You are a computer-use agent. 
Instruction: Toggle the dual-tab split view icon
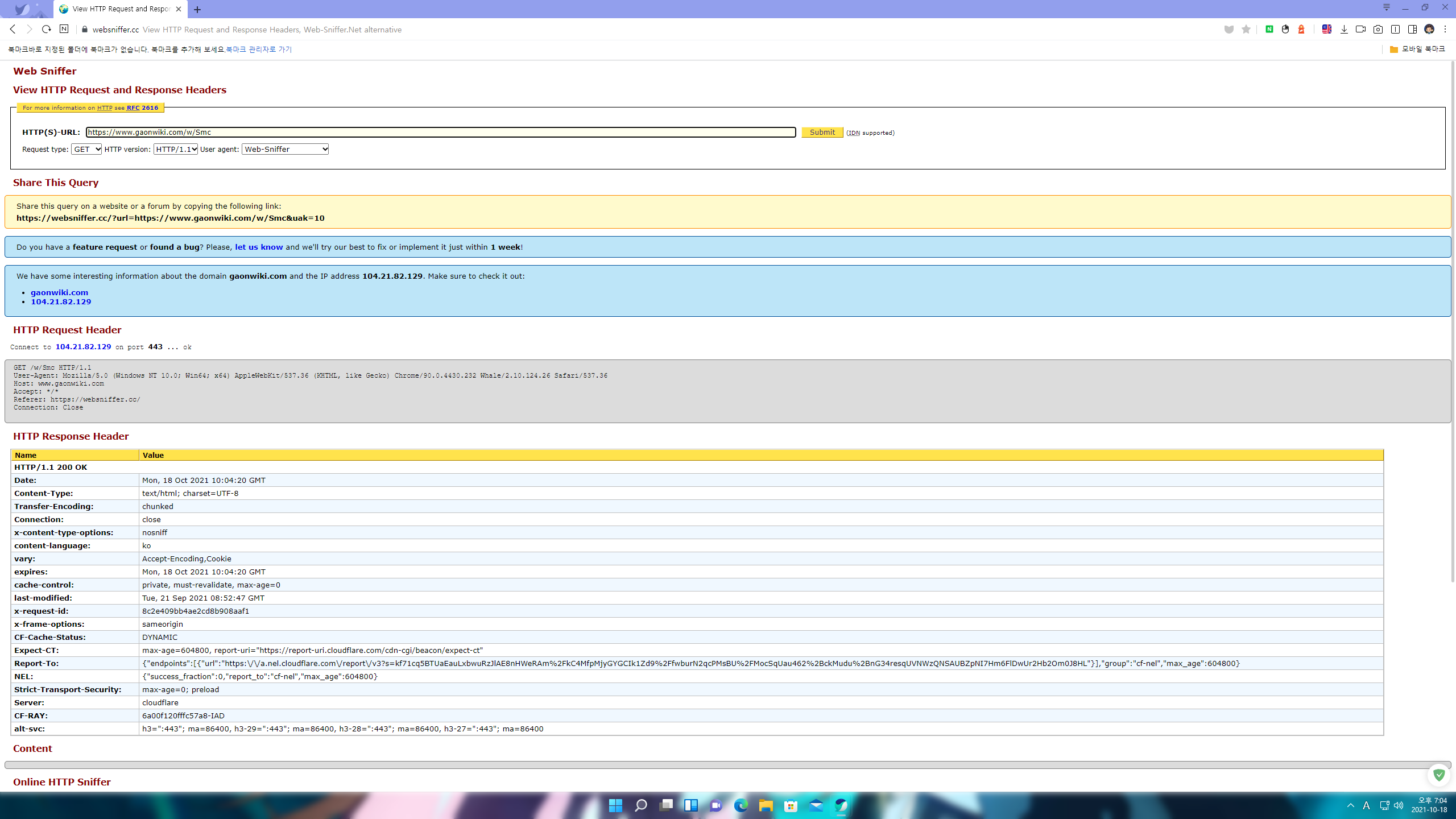pos(1395,29)
